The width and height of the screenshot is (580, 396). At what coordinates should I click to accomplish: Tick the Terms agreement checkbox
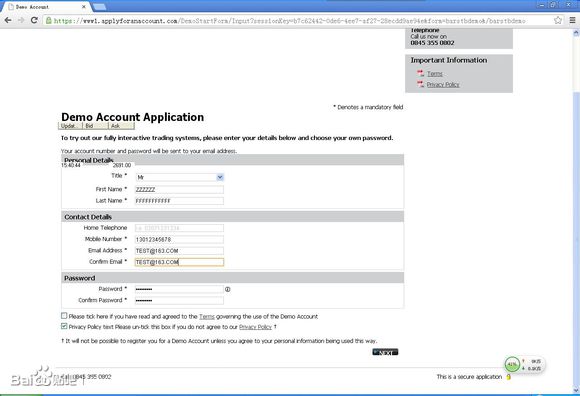(x=64, y=316)
